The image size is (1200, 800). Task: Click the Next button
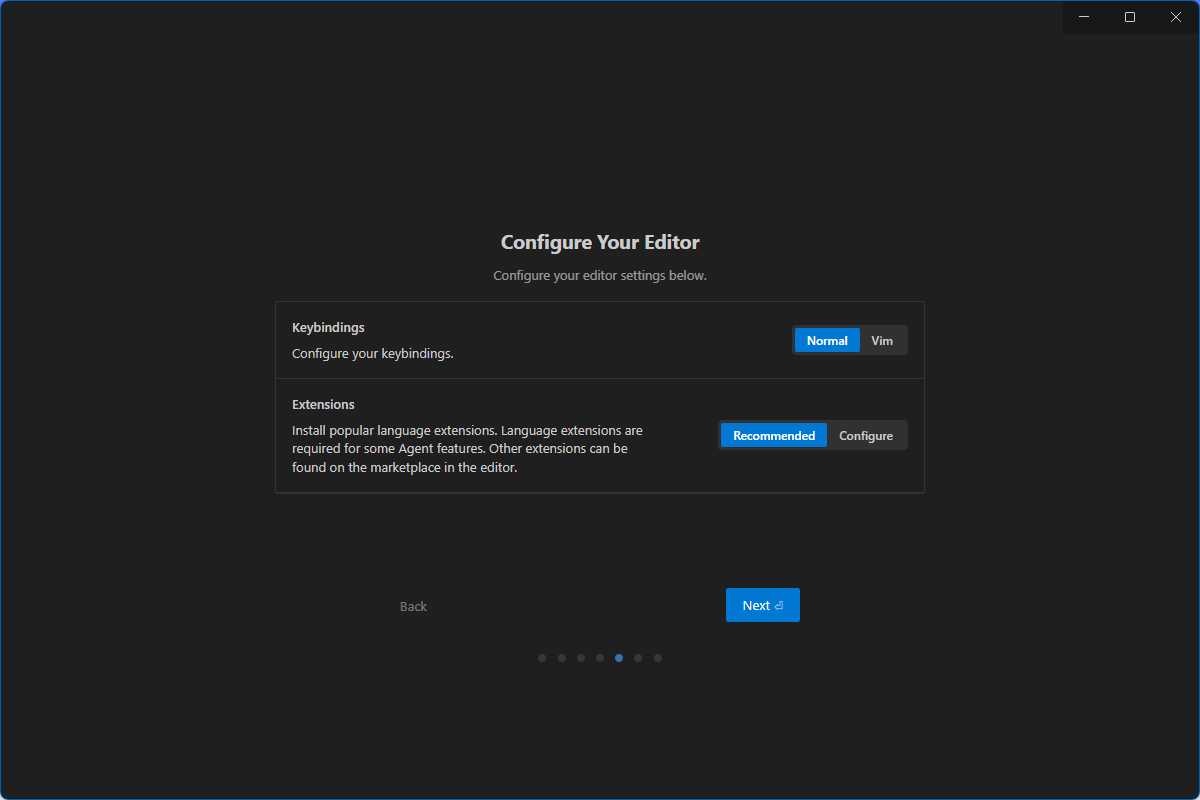763,605
